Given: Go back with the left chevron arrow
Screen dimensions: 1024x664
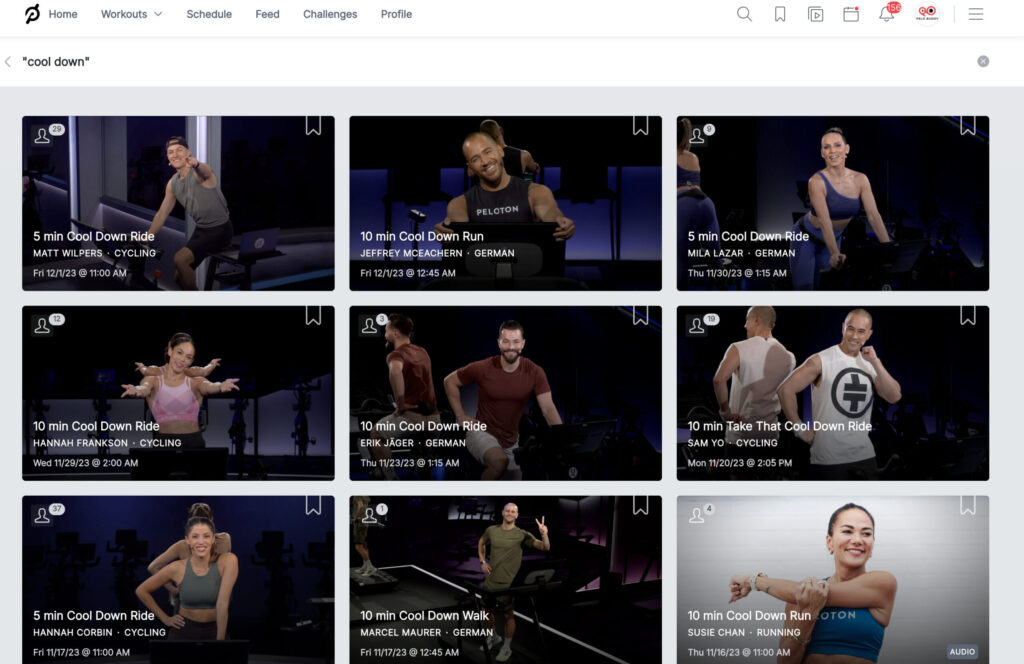Looking at the screenshot, I should [x=8, y=61].
